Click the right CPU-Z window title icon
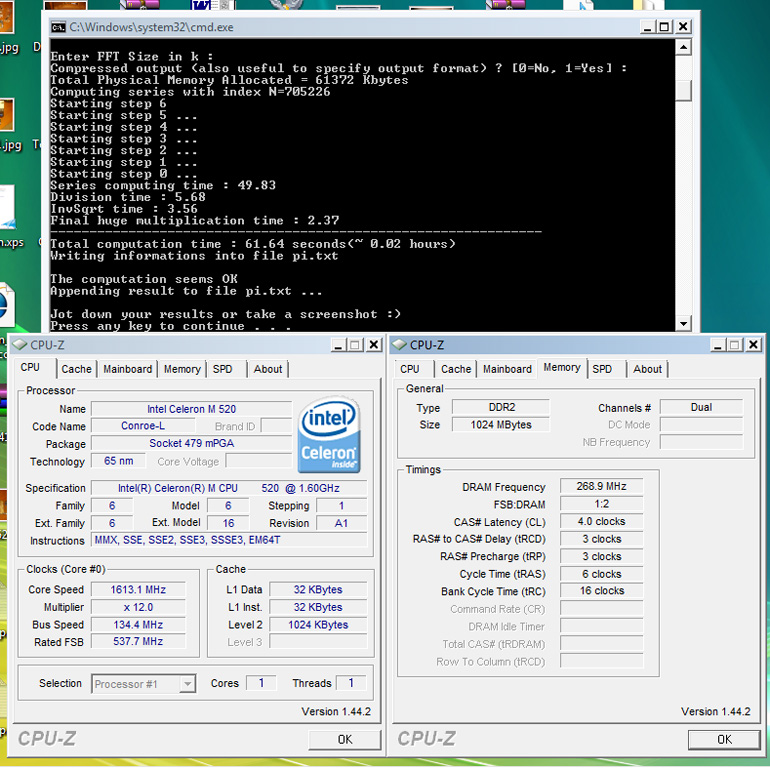The width and height of the screenshot is (770, 768). coord(399,345)
